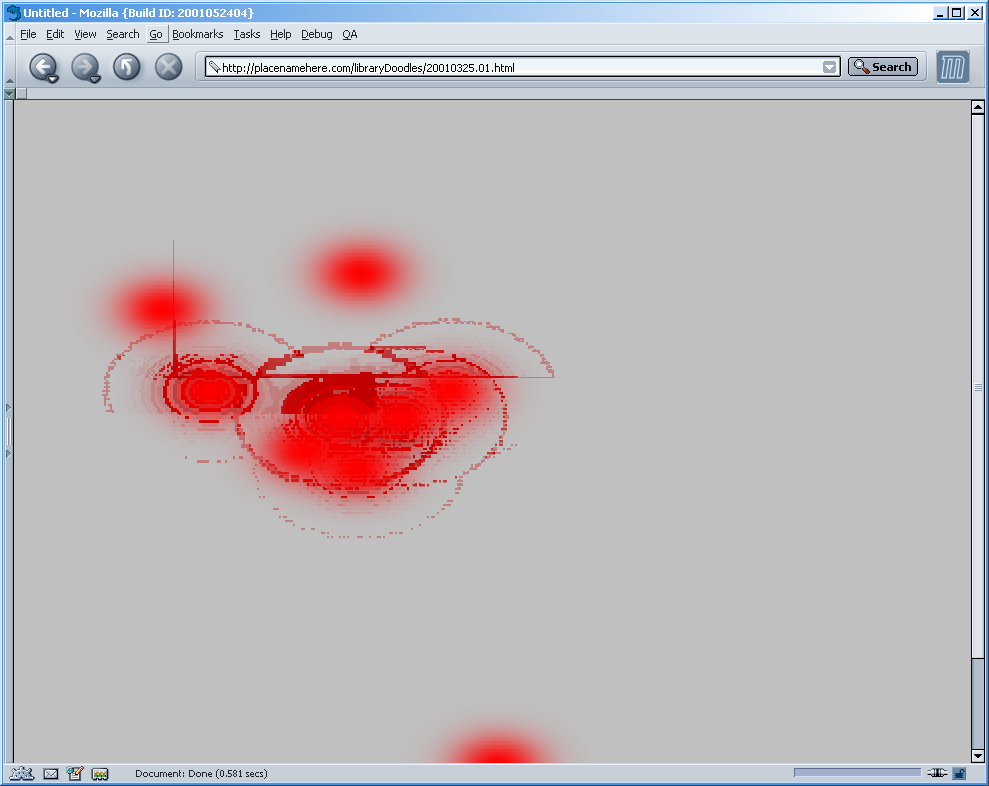Click the Search button
The height and width of the screenshot is (786, 989).
[882, 67]
